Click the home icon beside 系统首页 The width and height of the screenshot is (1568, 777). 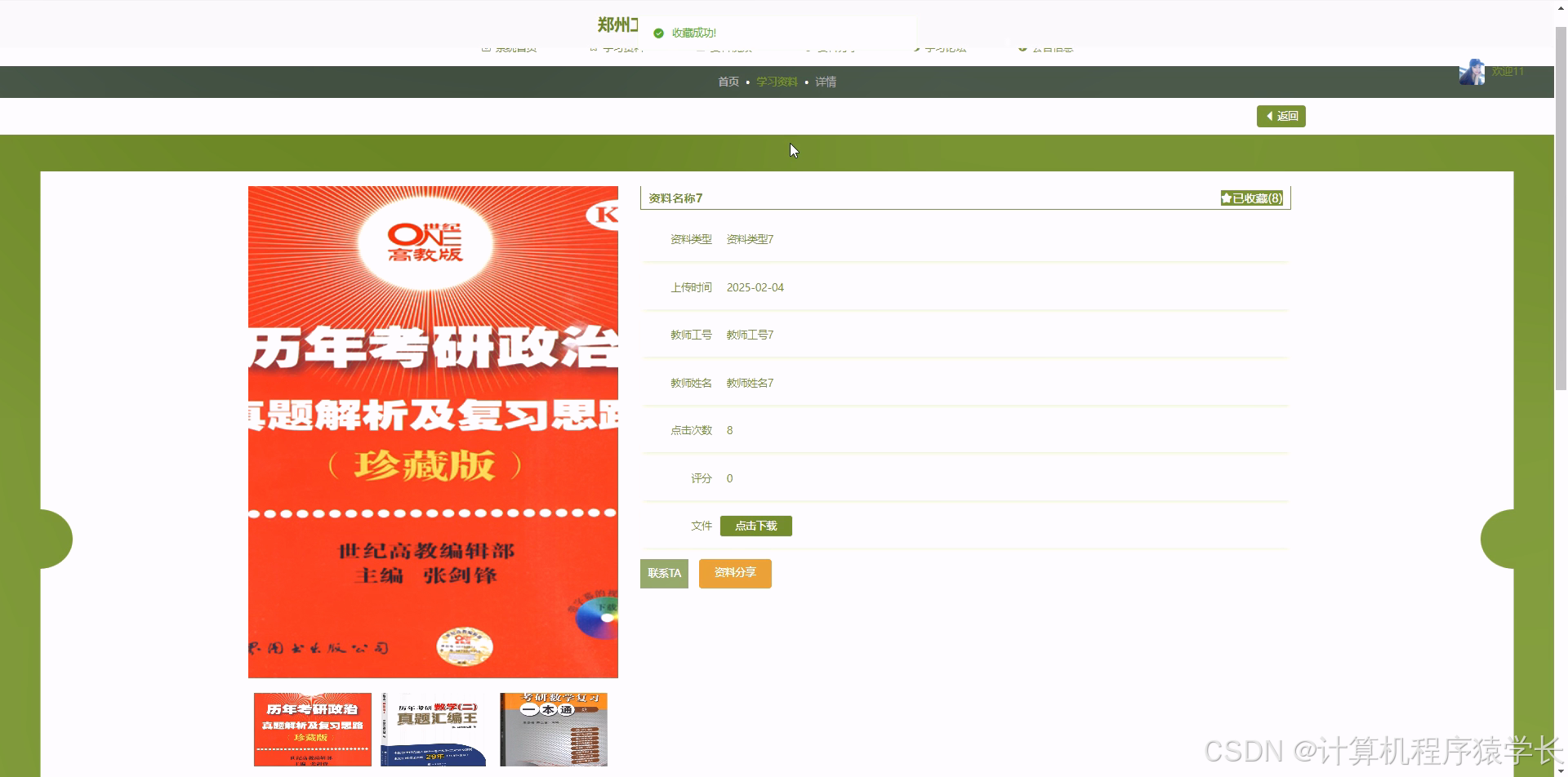coord(485,47)
